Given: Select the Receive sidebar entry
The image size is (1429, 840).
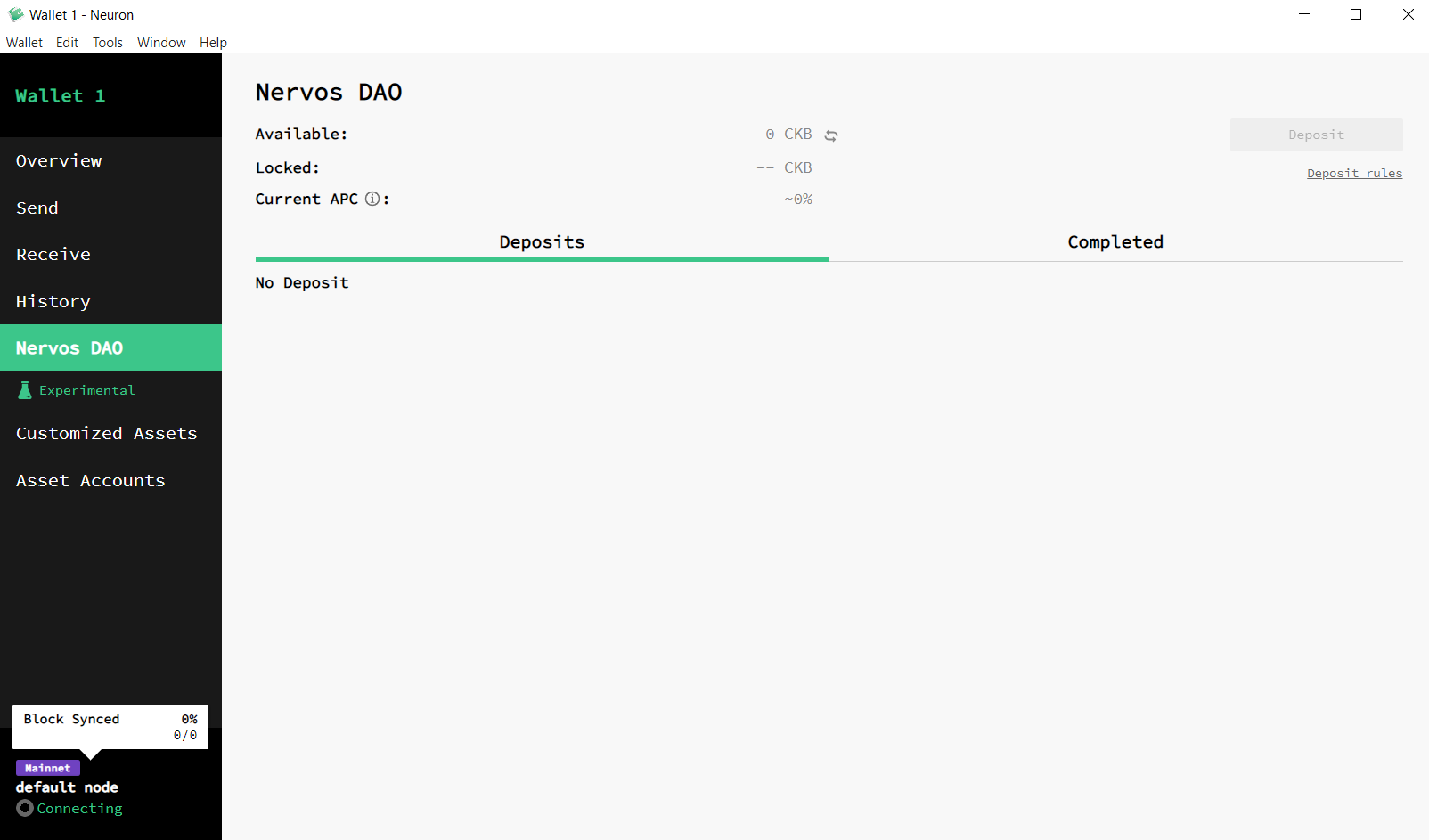Looking at the screenshot, I should (x=53, y=254).
